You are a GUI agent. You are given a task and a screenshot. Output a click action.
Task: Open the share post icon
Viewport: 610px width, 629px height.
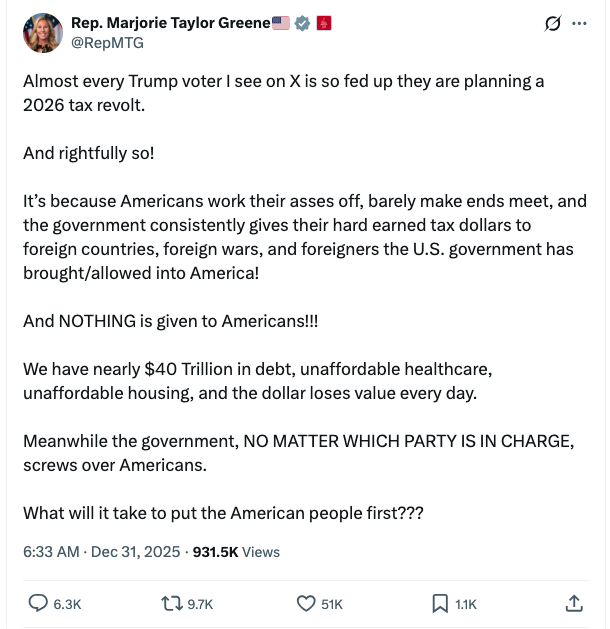[x=574, y=603]
